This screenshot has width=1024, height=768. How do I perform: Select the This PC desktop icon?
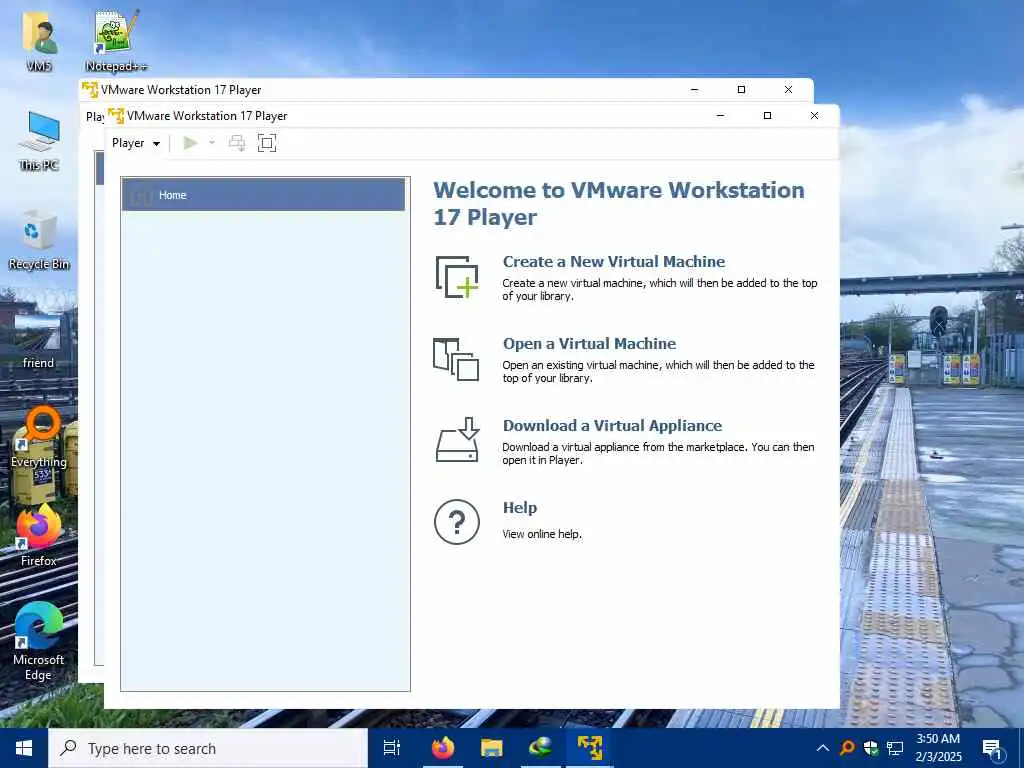(39, 140)
